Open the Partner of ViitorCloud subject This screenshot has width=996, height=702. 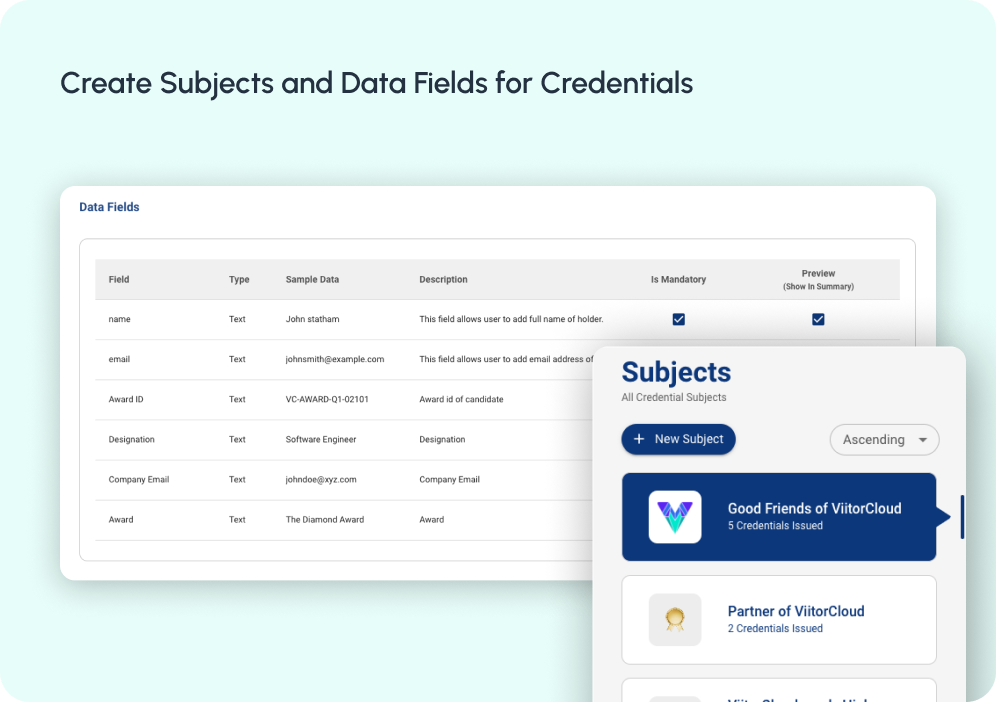pos(795,612)
